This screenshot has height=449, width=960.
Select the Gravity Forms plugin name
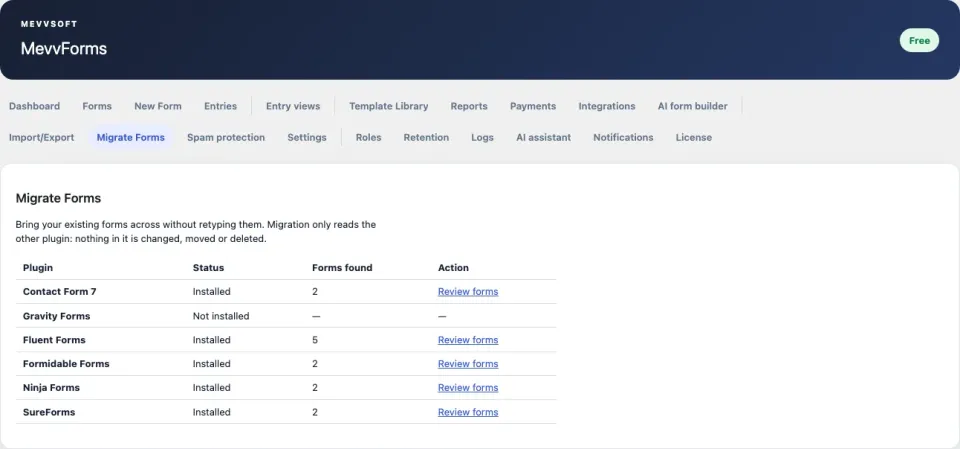[56, 316]
